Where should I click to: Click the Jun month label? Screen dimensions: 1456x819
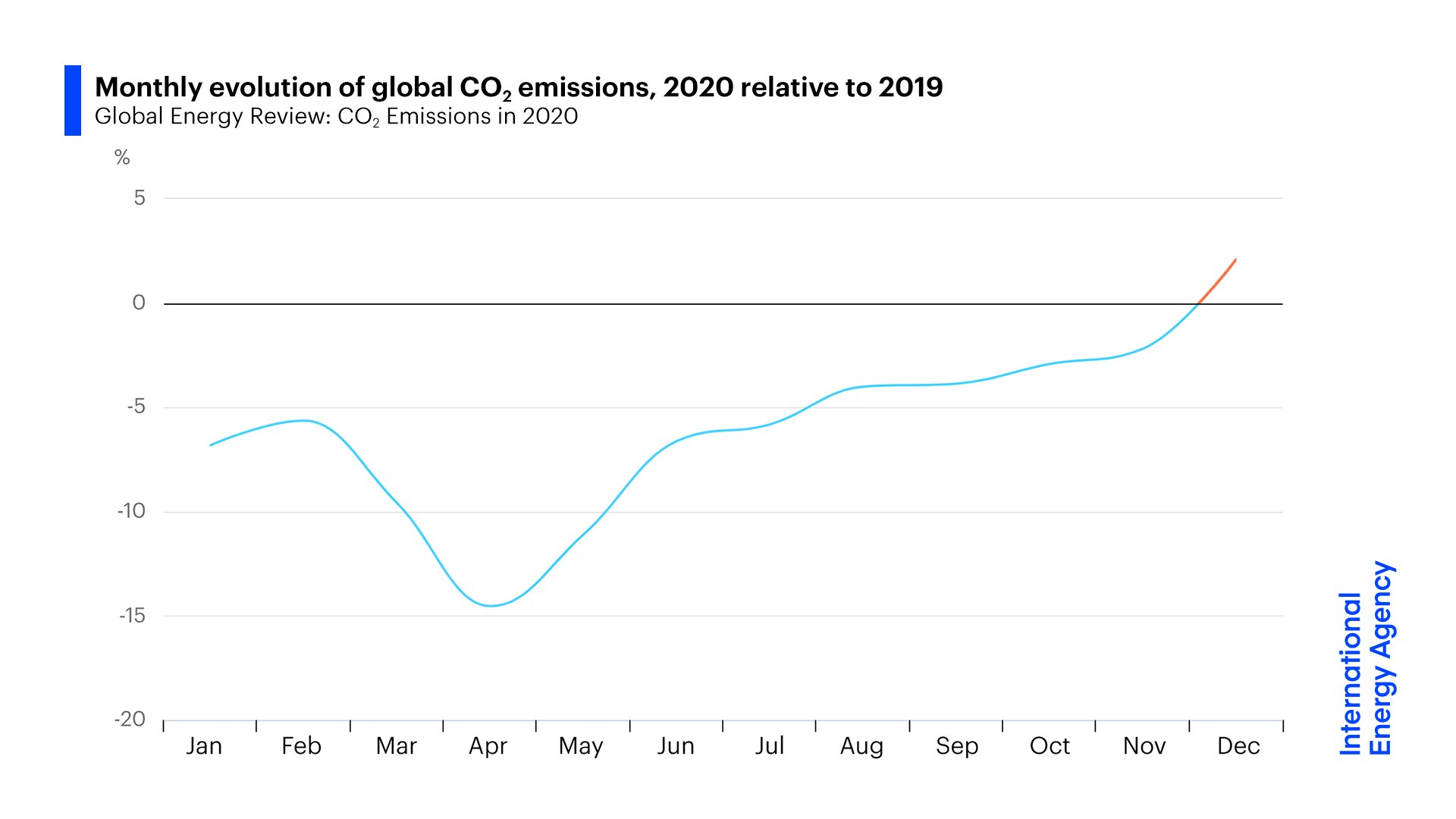tap(676, 746)
